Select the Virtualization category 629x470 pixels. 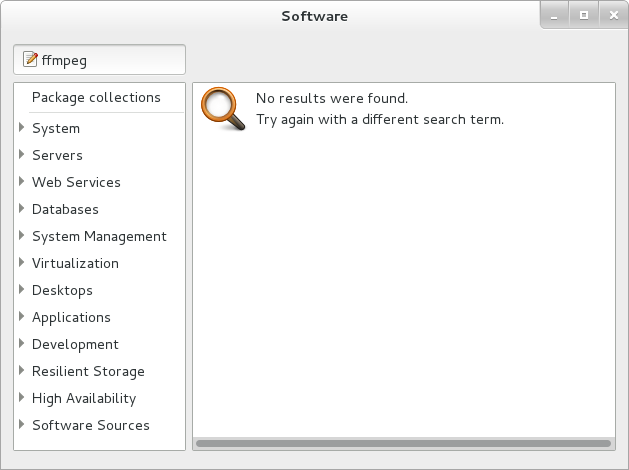pyautogui.click(x=75, y=263)
